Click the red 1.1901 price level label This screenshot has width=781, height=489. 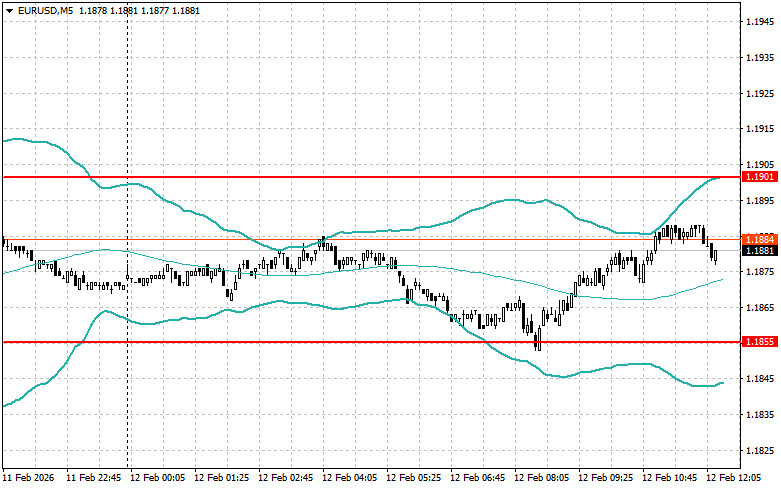pos(760,177)
